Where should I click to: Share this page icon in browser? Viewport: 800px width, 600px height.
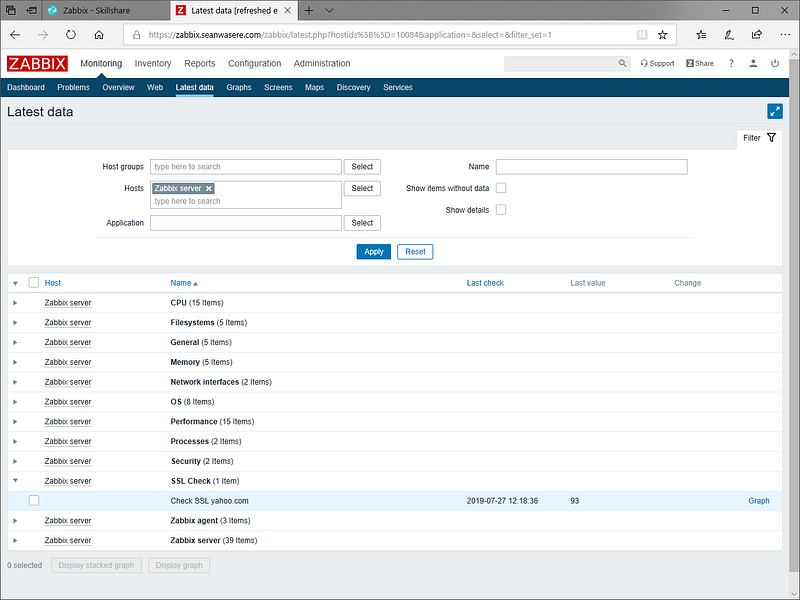point(757,35)
